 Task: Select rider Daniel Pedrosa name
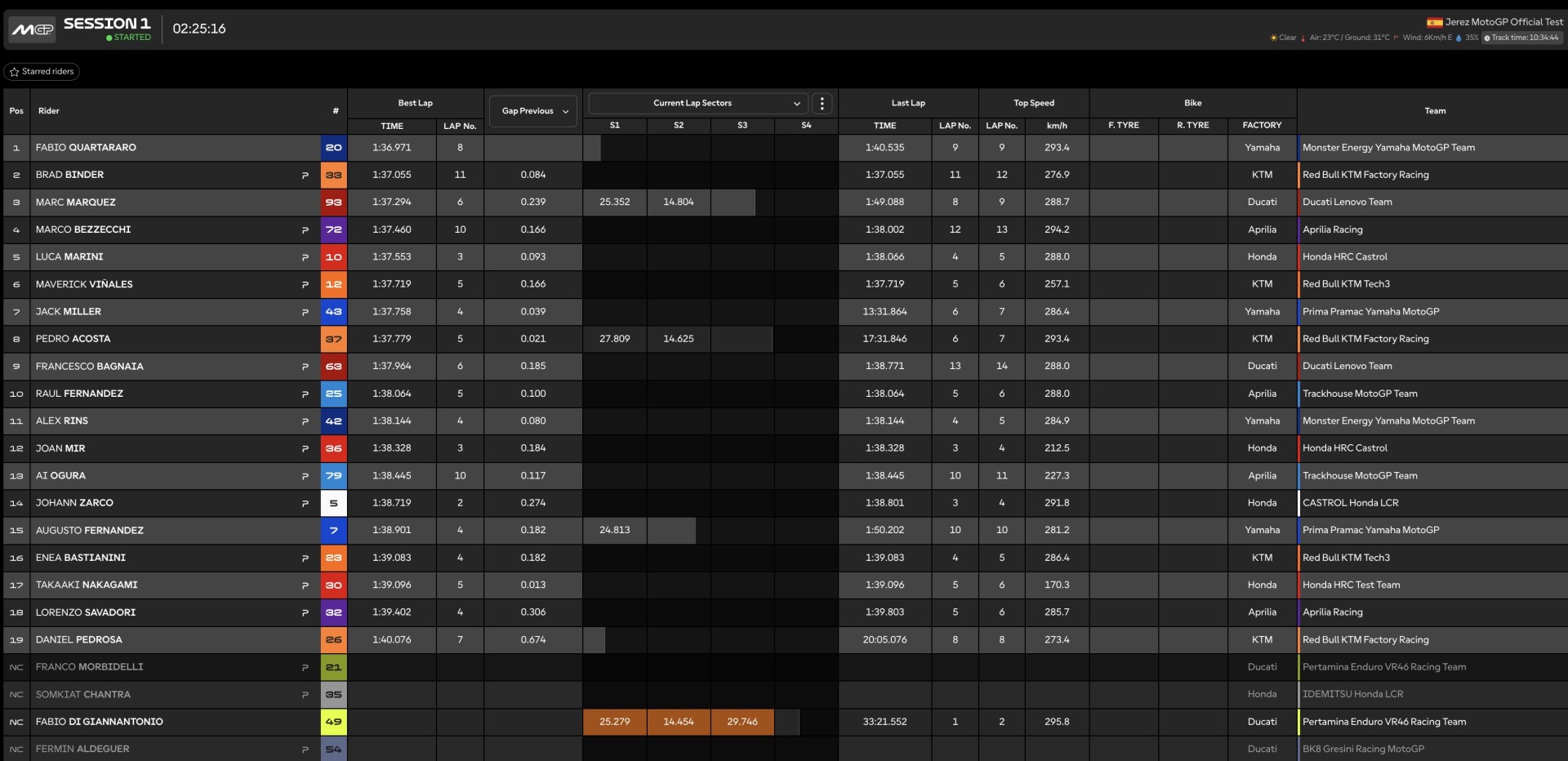click(x=79, y=640)
